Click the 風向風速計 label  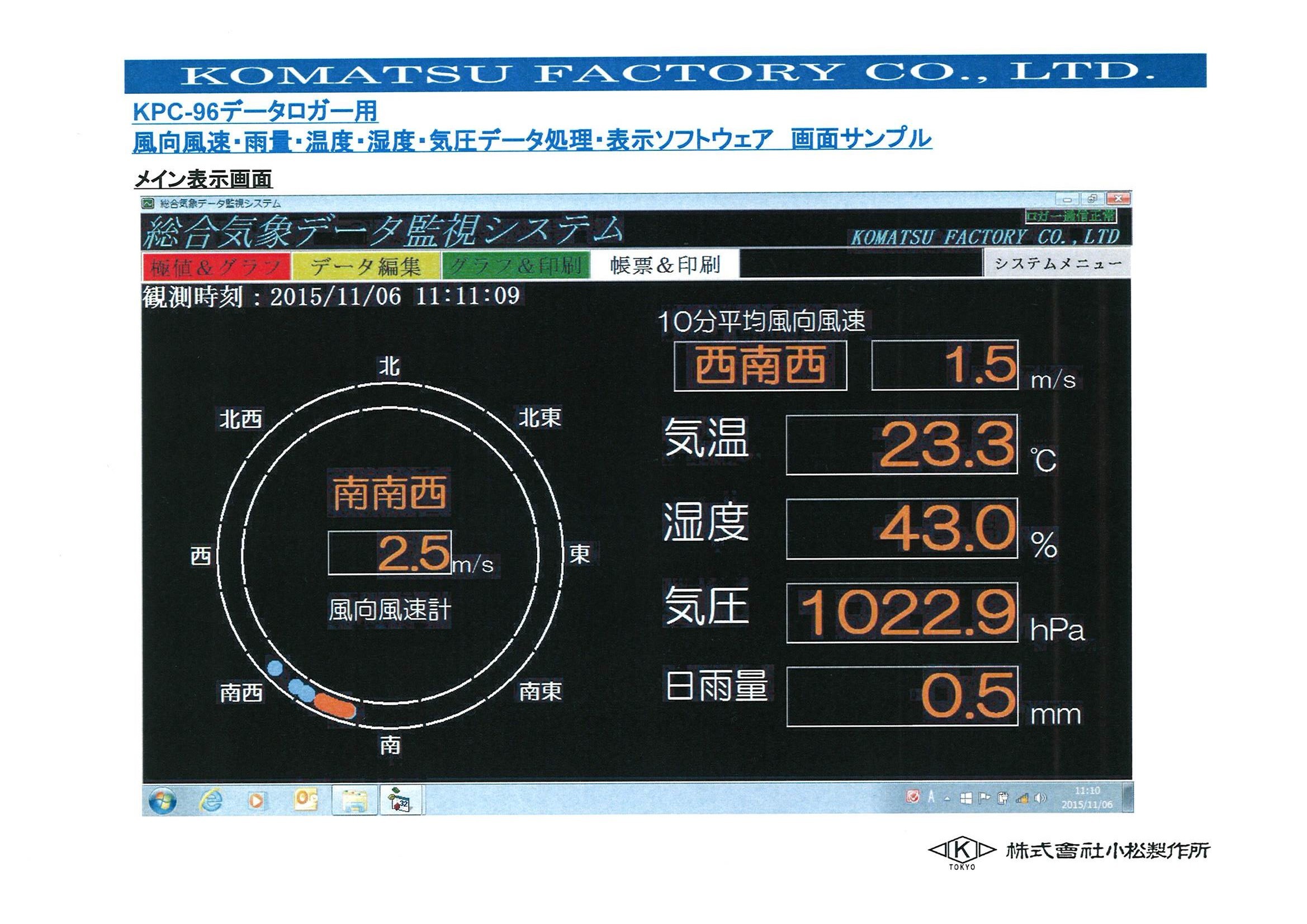coord(390,610)
